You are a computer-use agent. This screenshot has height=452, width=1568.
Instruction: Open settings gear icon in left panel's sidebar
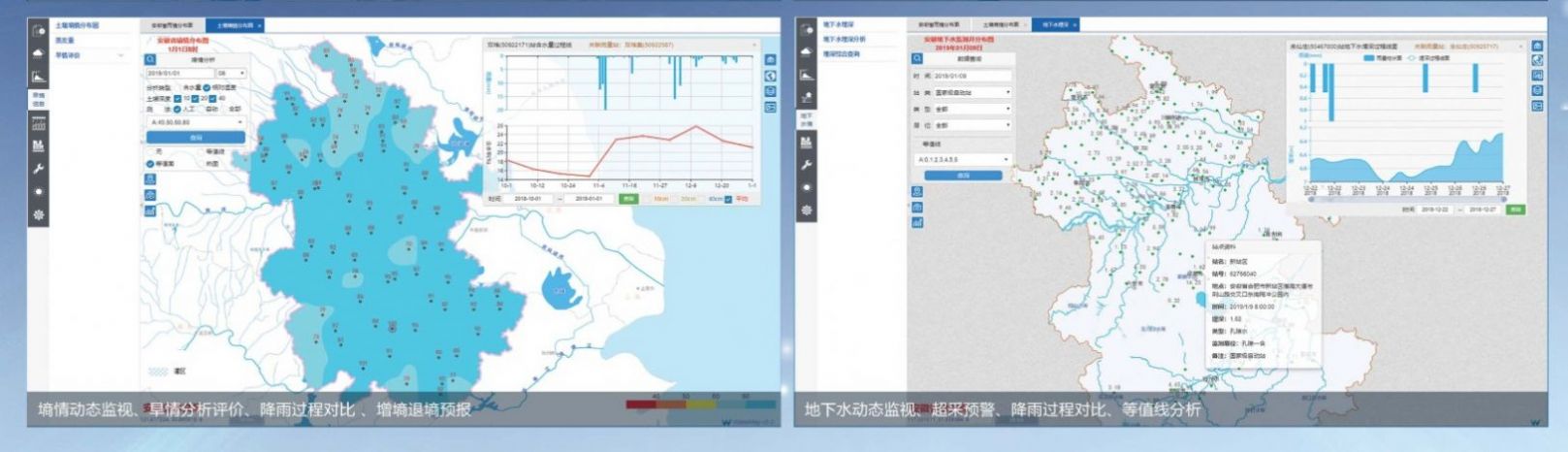click(39, 214)
